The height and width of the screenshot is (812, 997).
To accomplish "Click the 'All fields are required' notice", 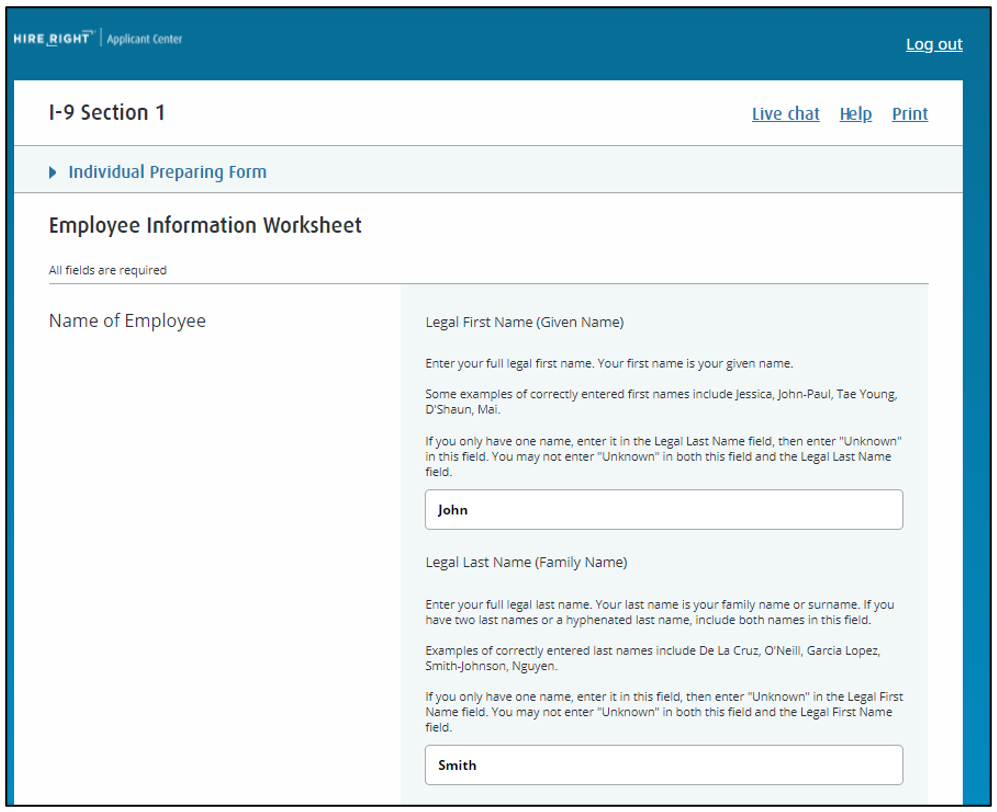I will [x=107, y=270].
